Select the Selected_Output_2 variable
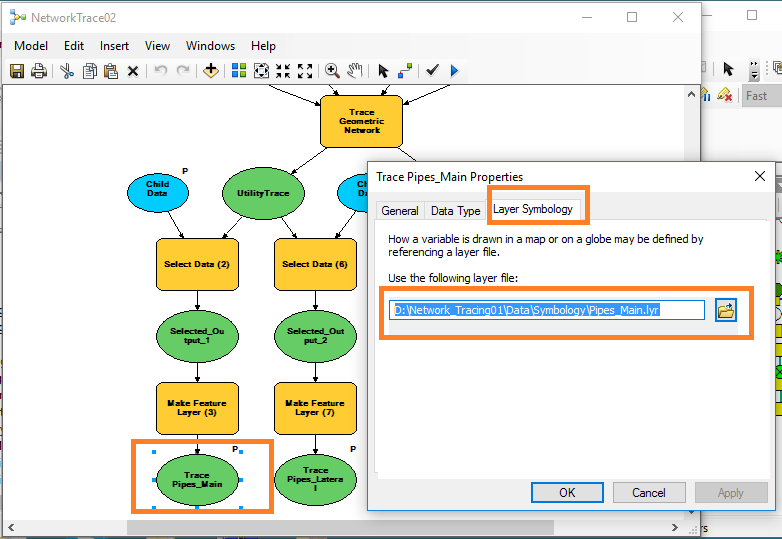The width and height of the screenshot is (782, 539). 315,336
